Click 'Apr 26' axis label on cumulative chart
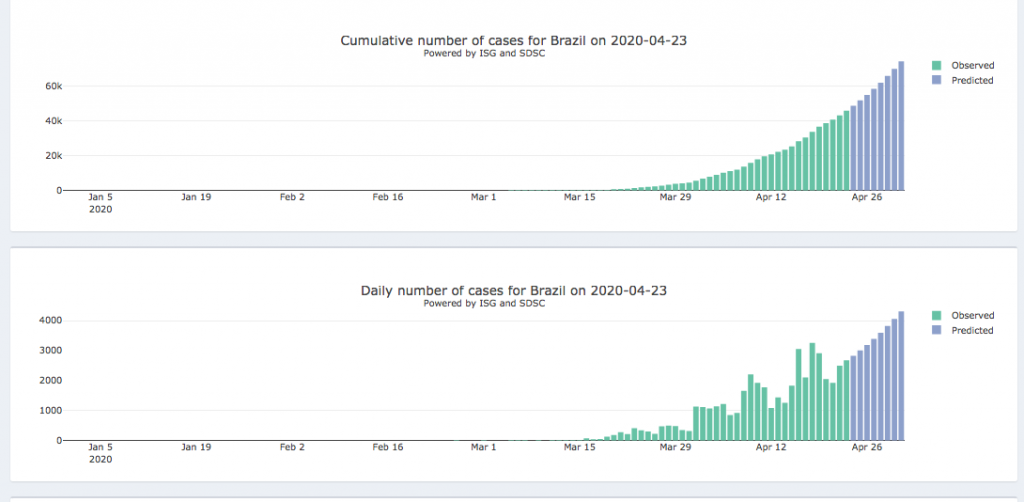The height and width of the screenshot is (502, 1024). (867, 197)
